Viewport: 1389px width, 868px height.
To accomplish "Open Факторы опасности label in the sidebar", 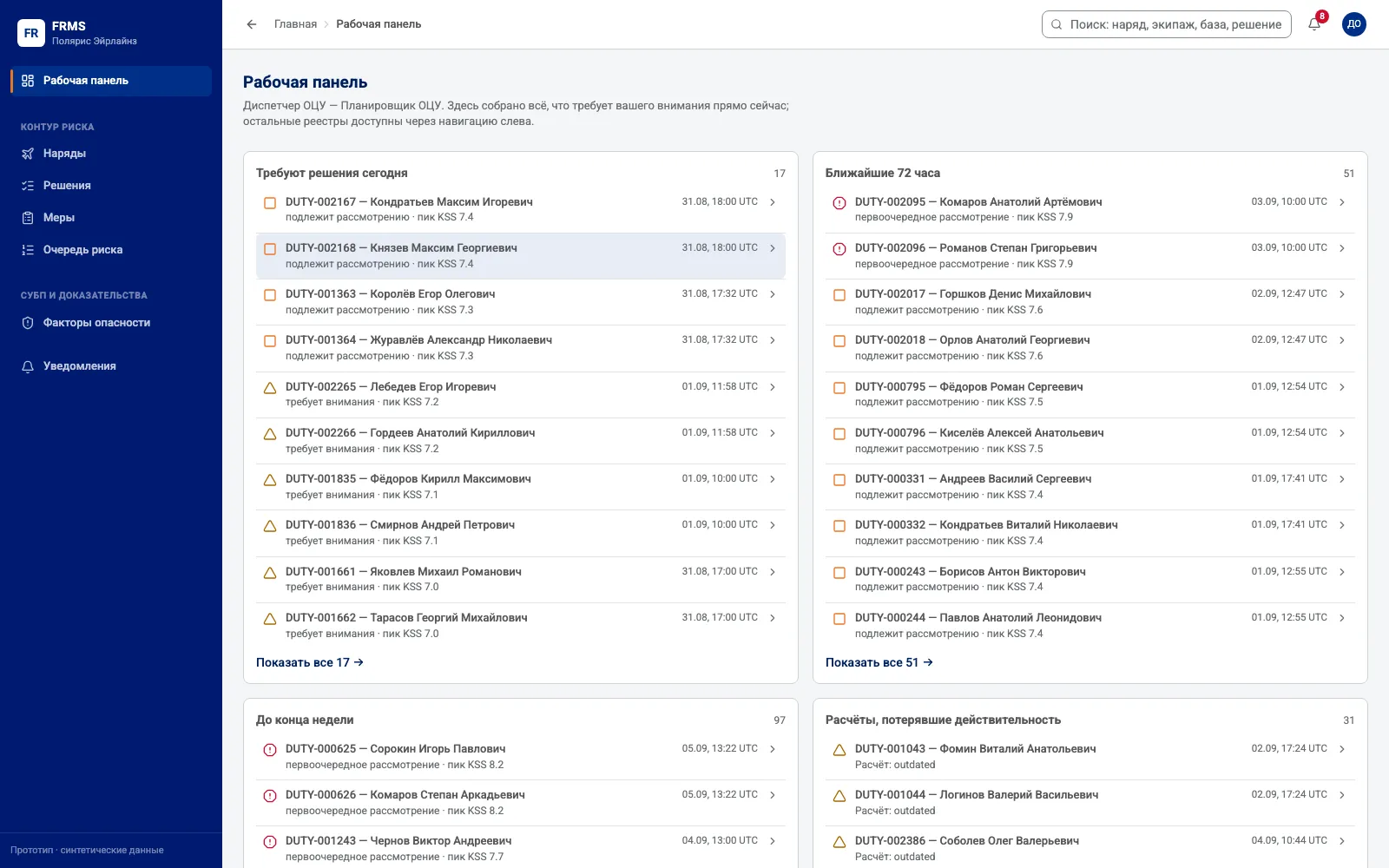I will (97, 323).
